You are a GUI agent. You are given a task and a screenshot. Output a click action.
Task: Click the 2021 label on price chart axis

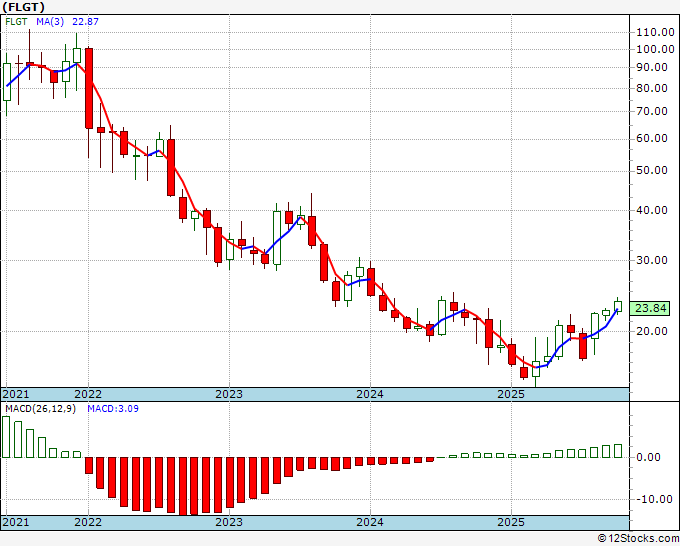click(16, 394)
